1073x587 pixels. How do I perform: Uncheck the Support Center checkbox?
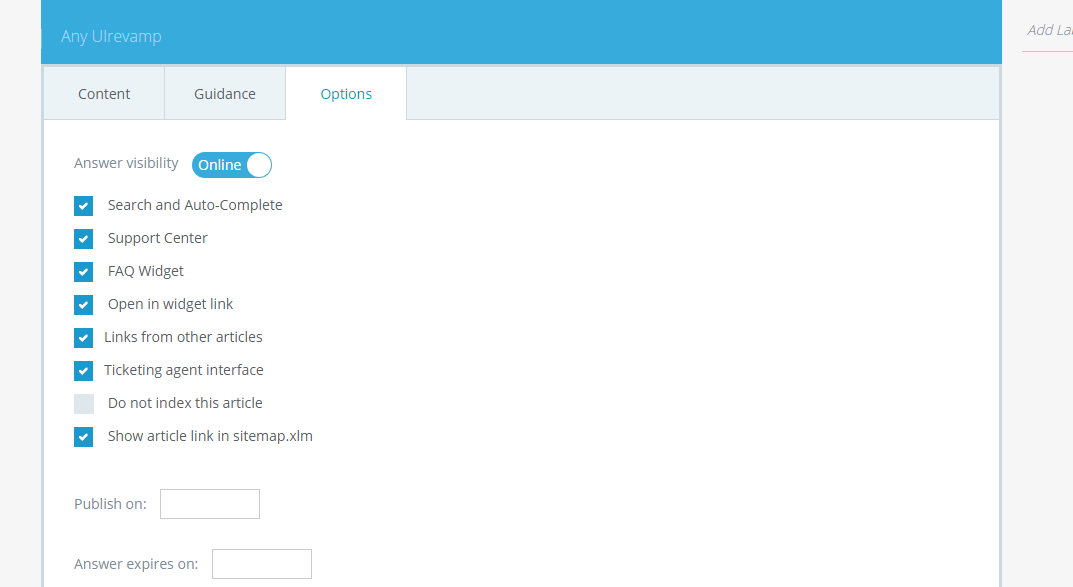coord(83,239)
